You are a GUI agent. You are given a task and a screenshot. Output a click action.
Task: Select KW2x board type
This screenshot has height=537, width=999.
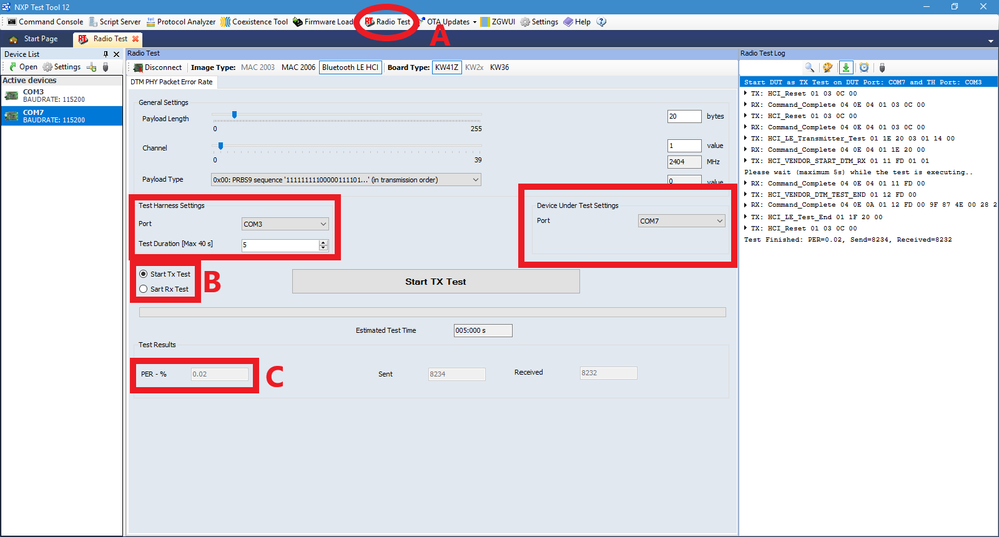474,68
